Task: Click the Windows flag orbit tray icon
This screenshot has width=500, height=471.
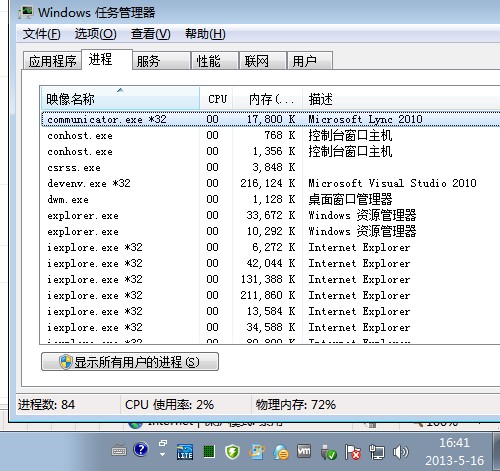Action: [257, 452]
